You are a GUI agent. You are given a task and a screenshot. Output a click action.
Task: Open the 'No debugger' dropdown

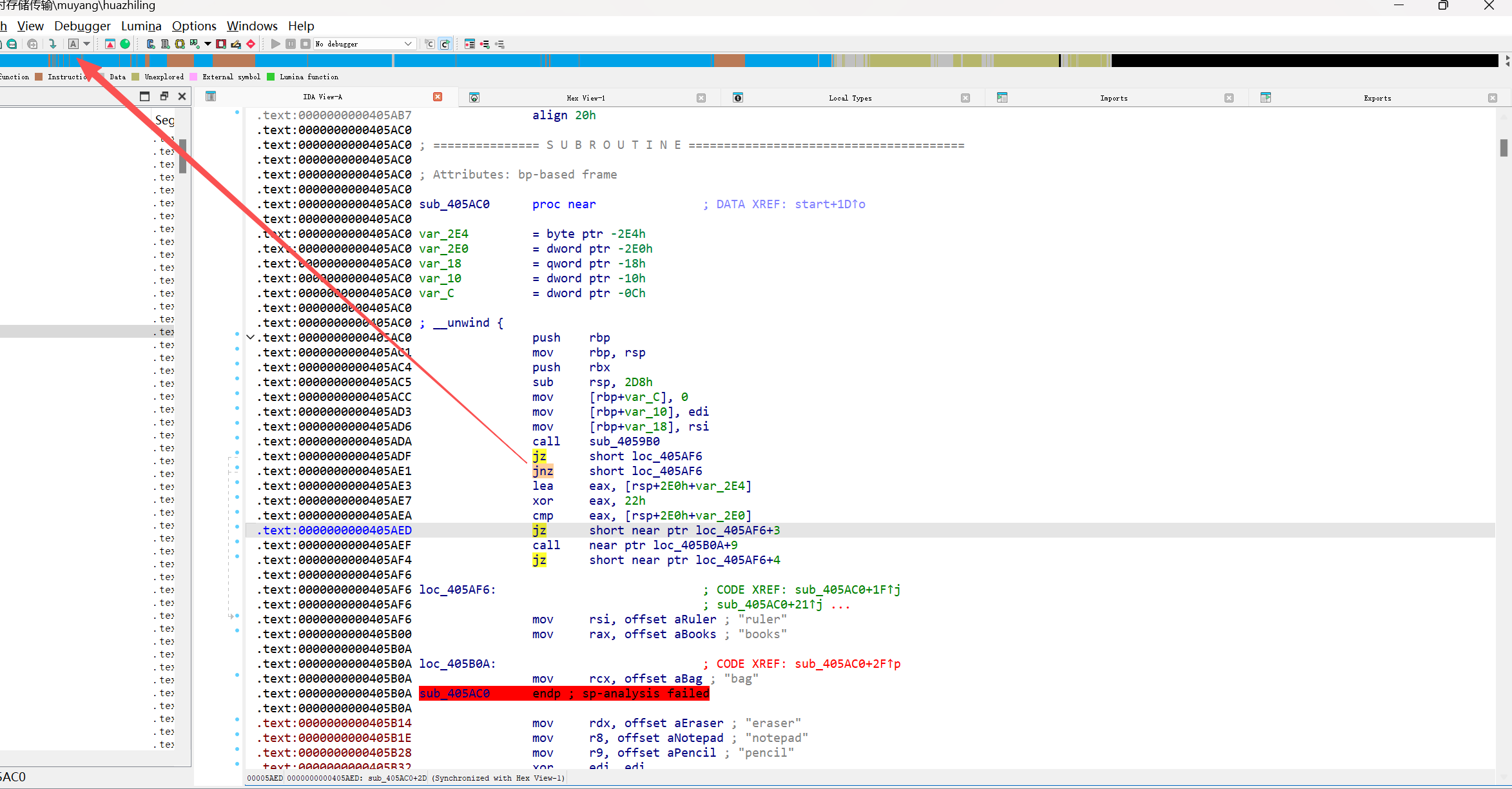pyautogui.click(x=408, y=44)
